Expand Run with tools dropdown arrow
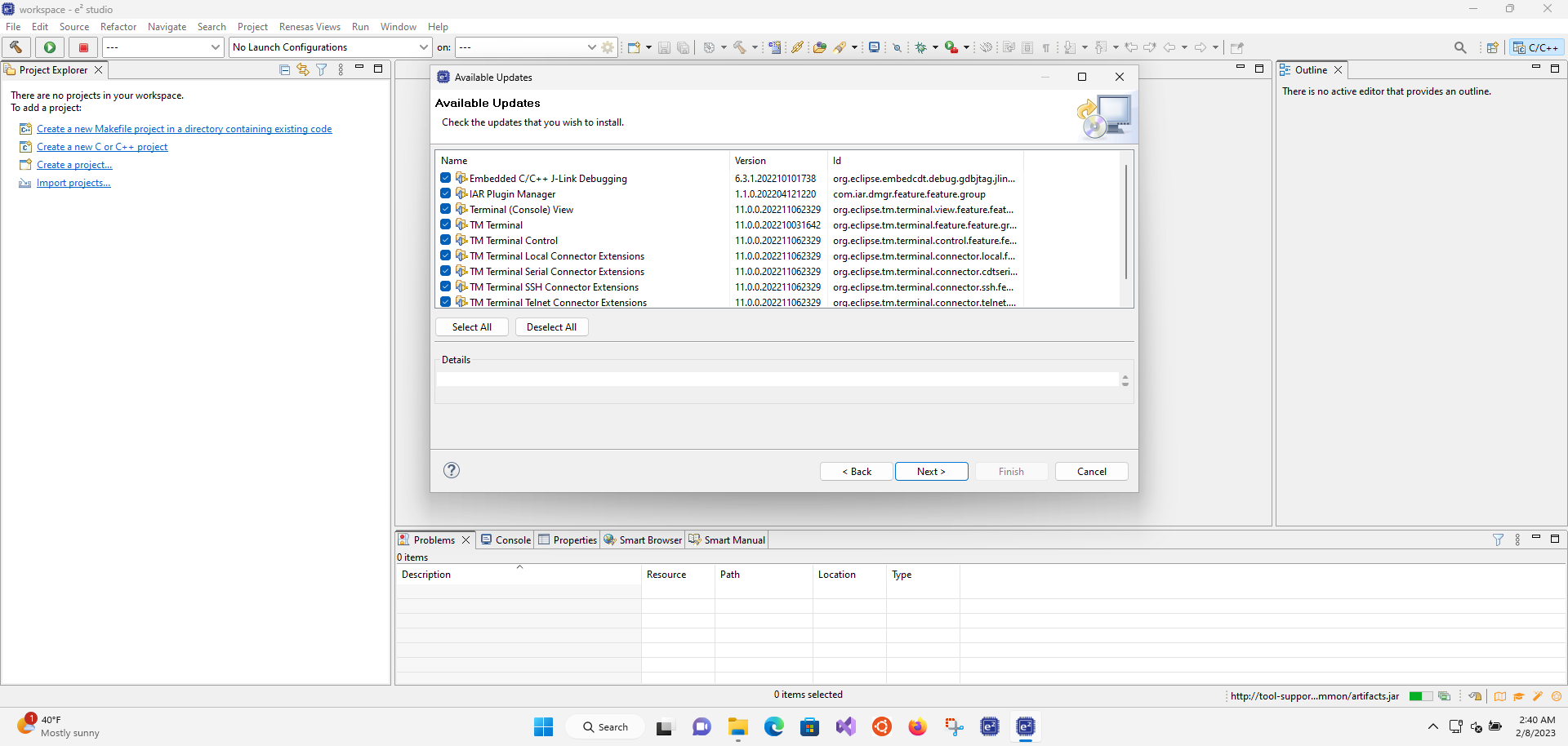 (x=966, y=47)
